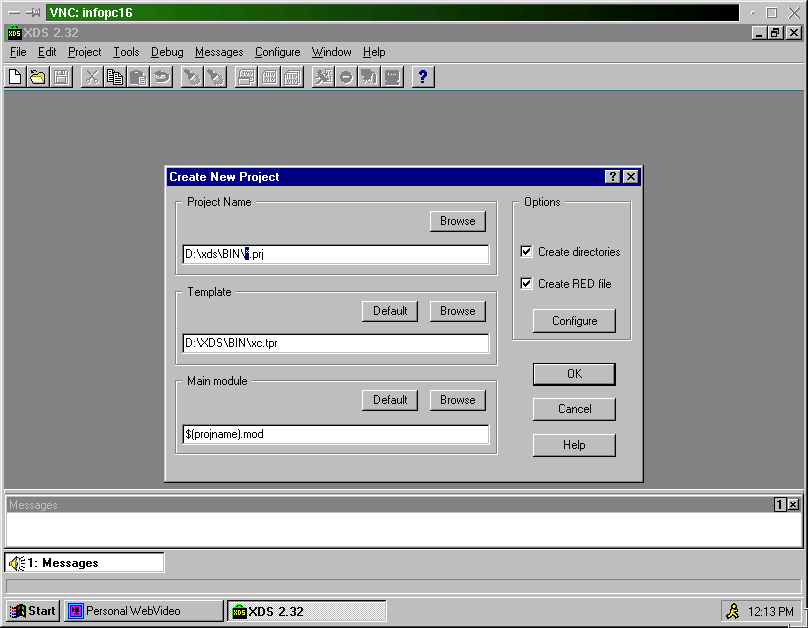Viewport: 808px width, 628px height.
Task: Click the running man Run toolbar icon
Action: tap(323, 77)
